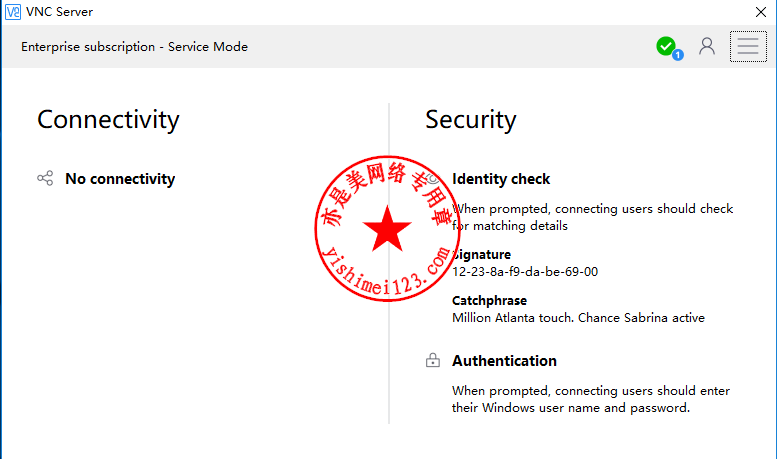Click the VNC Server logo in title bar
The height and width of the screenshot is (459, 777).
click(x=12, y=12)
